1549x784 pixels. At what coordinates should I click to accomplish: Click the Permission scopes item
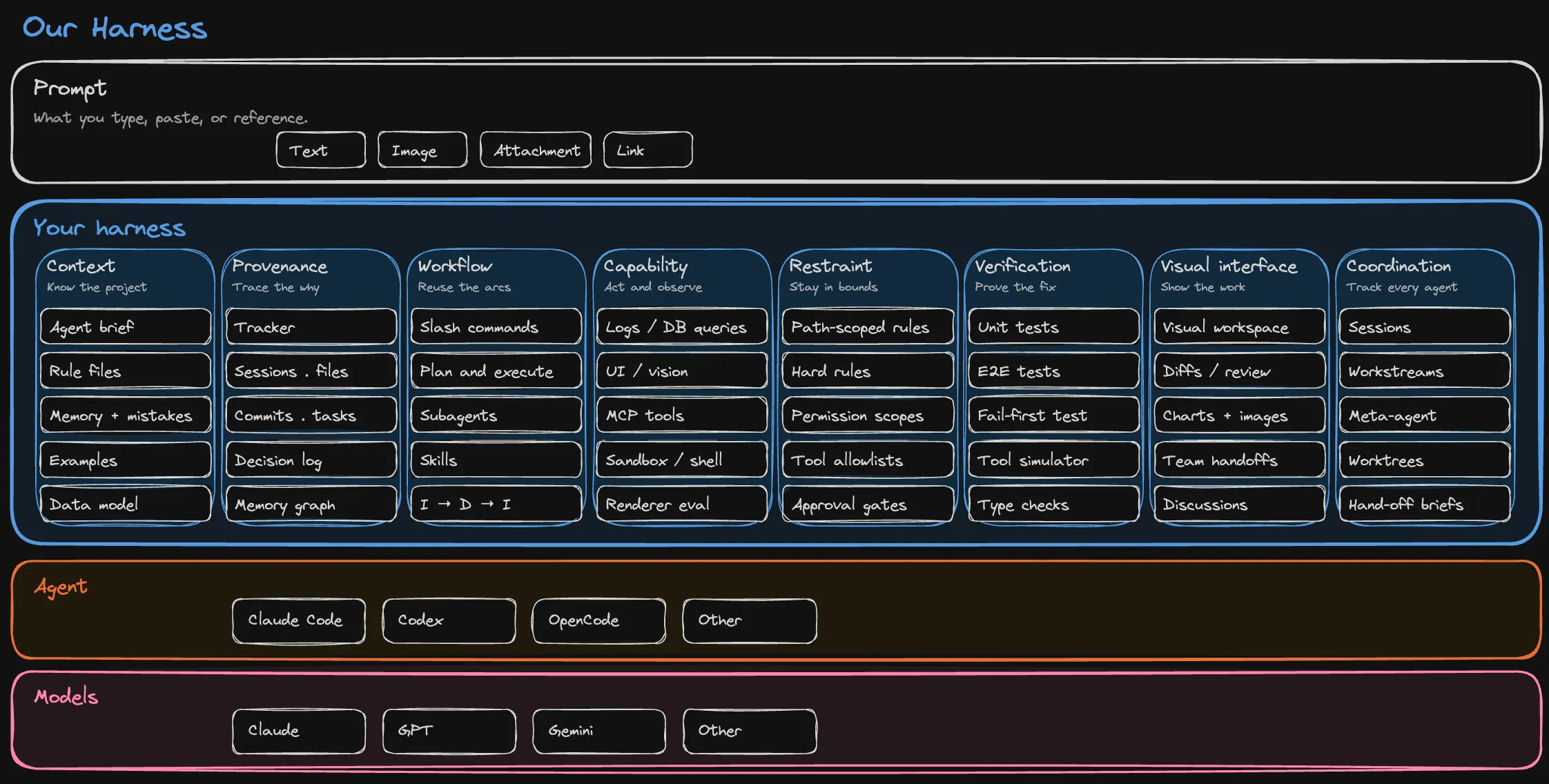(x=868, y=415)
